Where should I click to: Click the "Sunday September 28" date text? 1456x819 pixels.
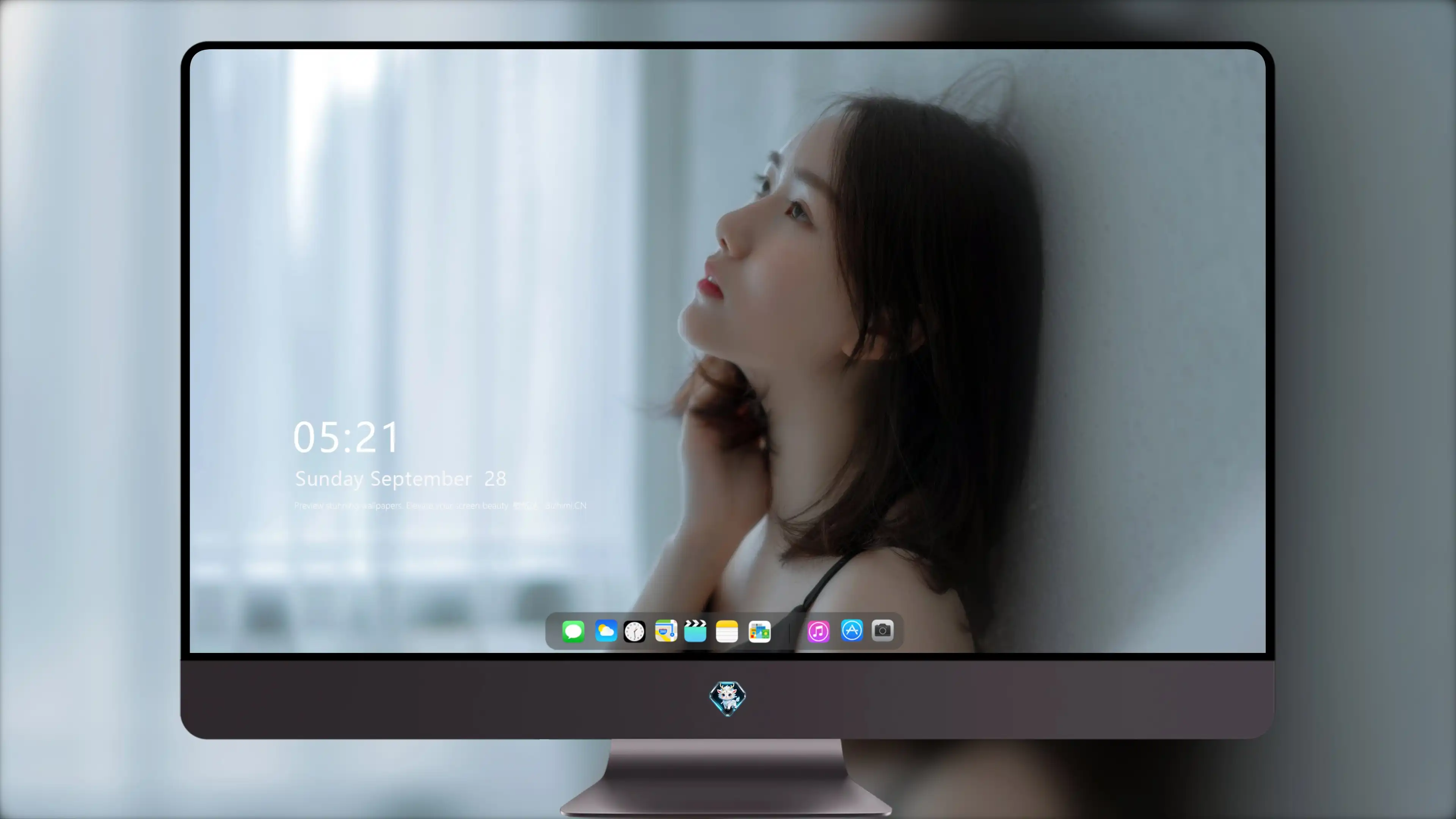point(401,479)
